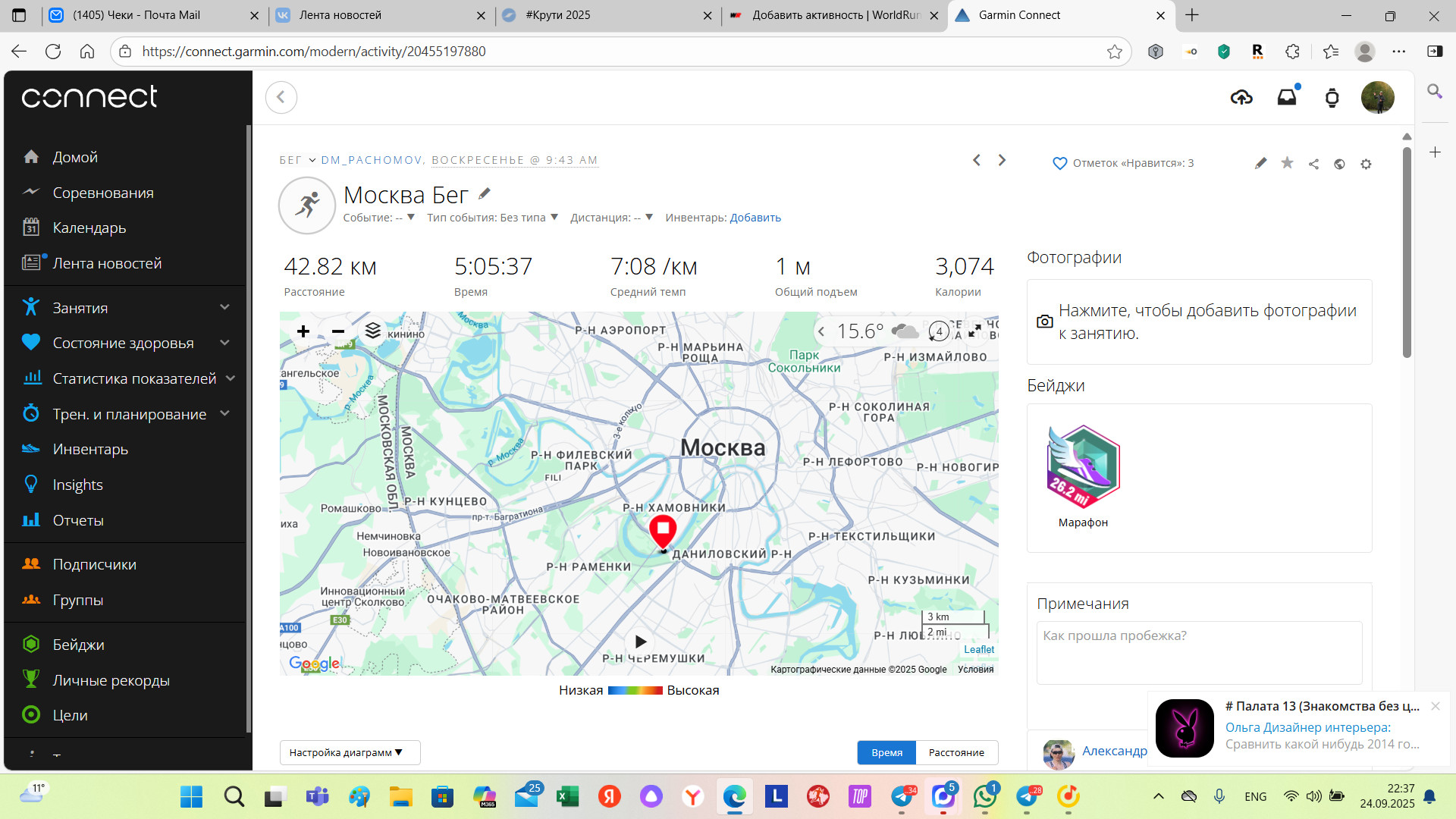
Task: Open the БЕГ activity type dropdown
Action: (x=297, y=160)
